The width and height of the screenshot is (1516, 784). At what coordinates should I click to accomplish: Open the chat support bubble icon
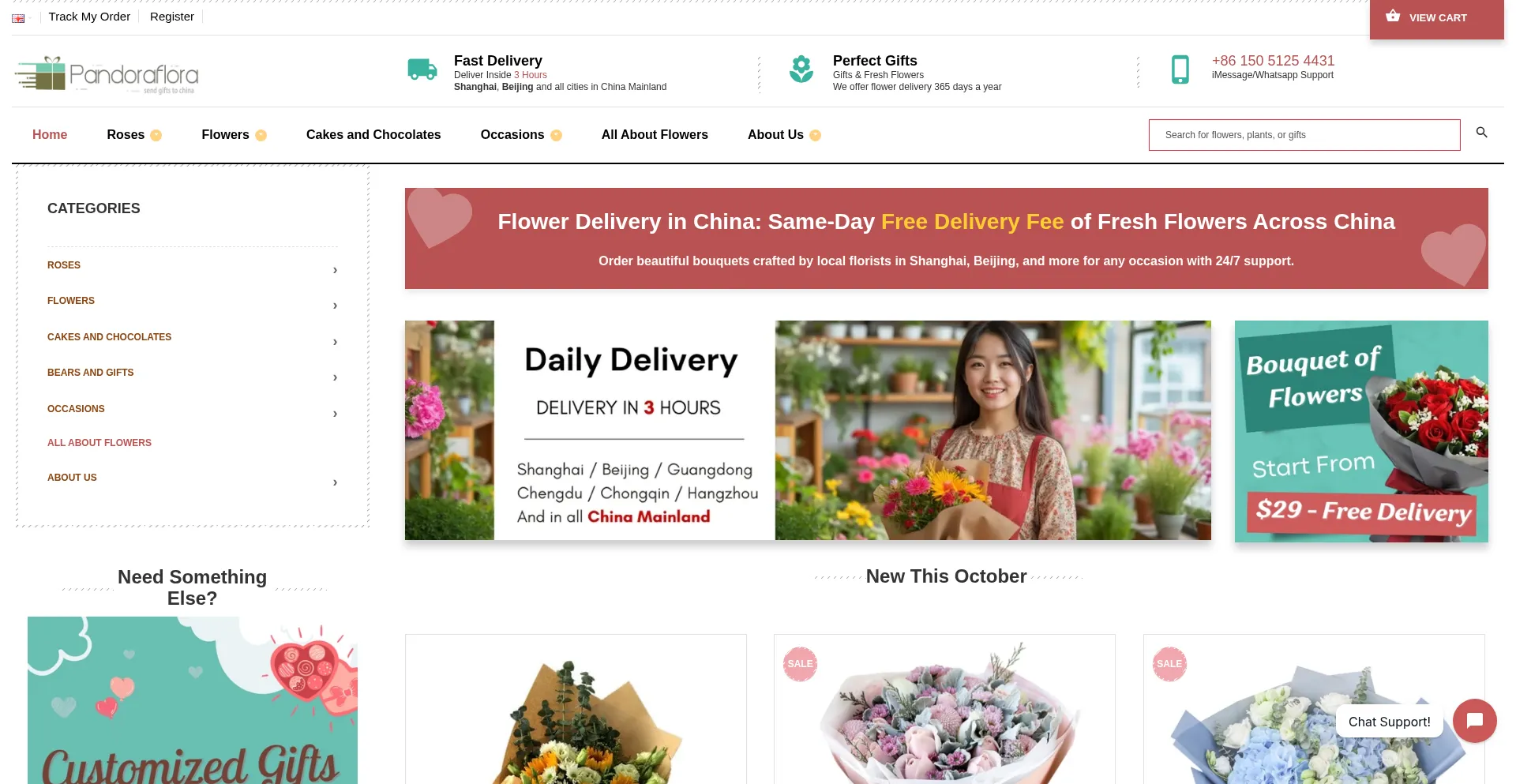coord(1474,721)
